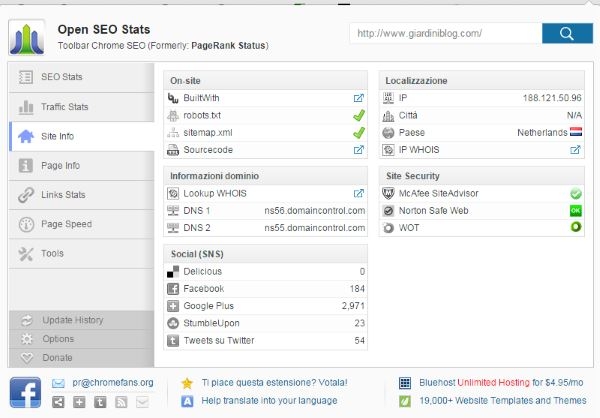Click the footer share icon
Image resolution: width=600 pixels, height=418 pixels.
point(58,402)
